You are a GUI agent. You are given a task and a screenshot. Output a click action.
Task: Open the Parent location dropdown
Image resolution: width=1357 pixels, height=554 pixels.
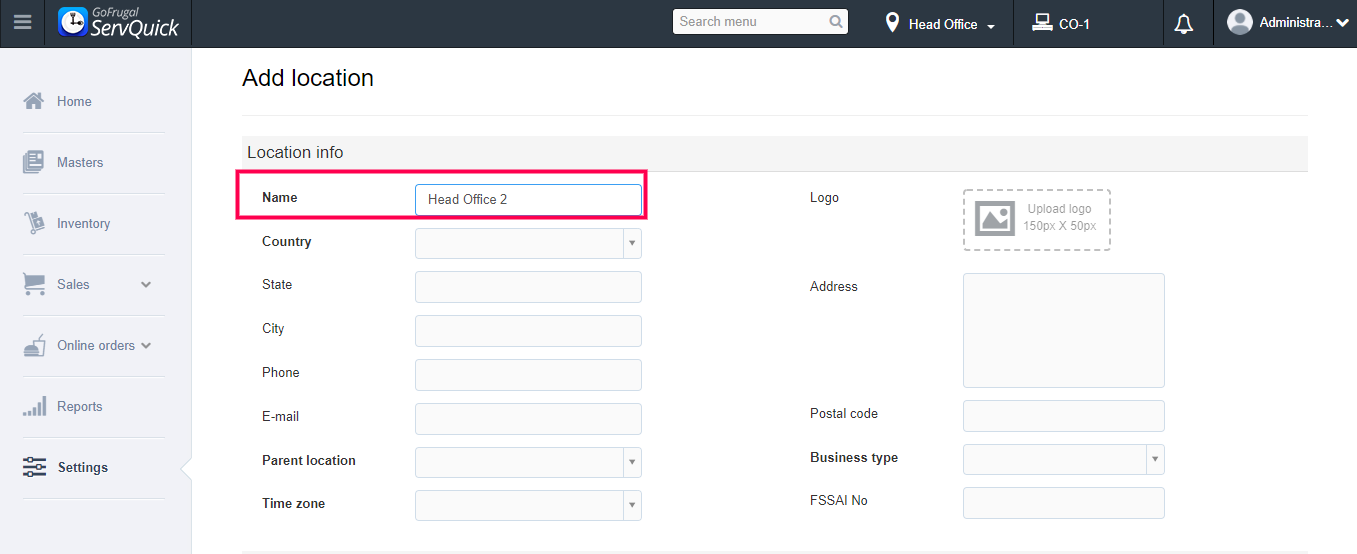point(528,462)
